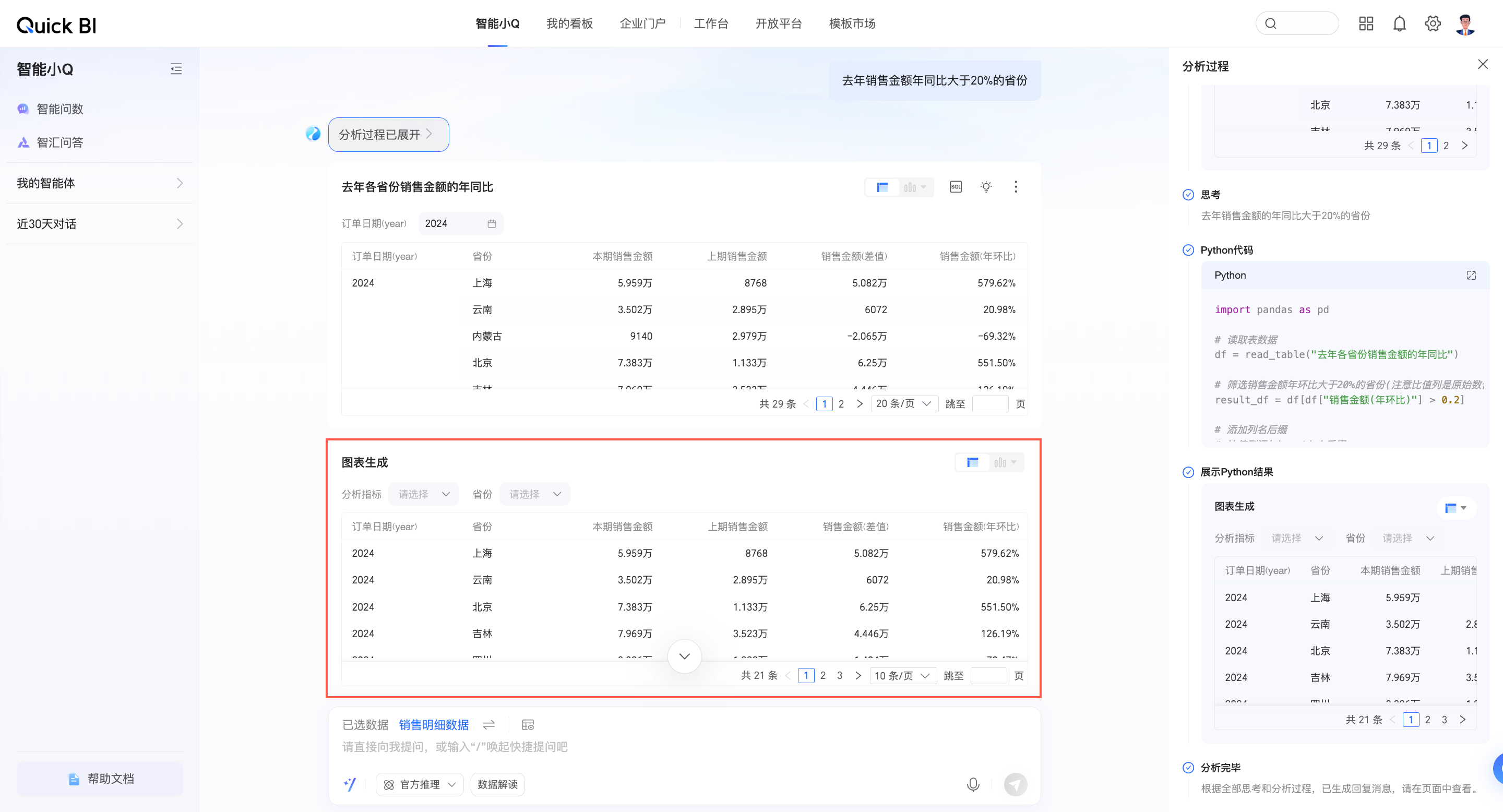Click the 数据解读 button
Viewport: 1503px width, 812px height.
coord(497,784)
